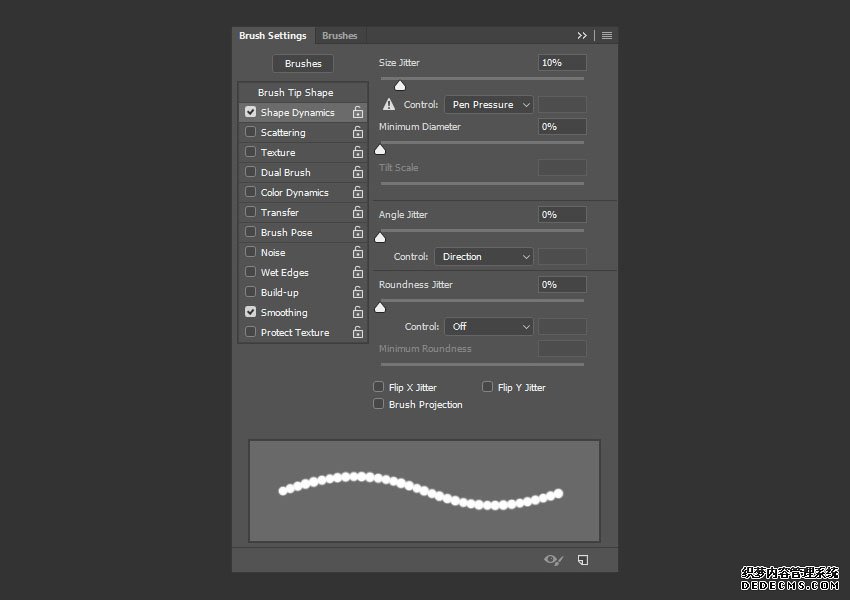The image size is (850, 600).
Task: Click the Size Jitter 10% value field
Action: point(562,62)
